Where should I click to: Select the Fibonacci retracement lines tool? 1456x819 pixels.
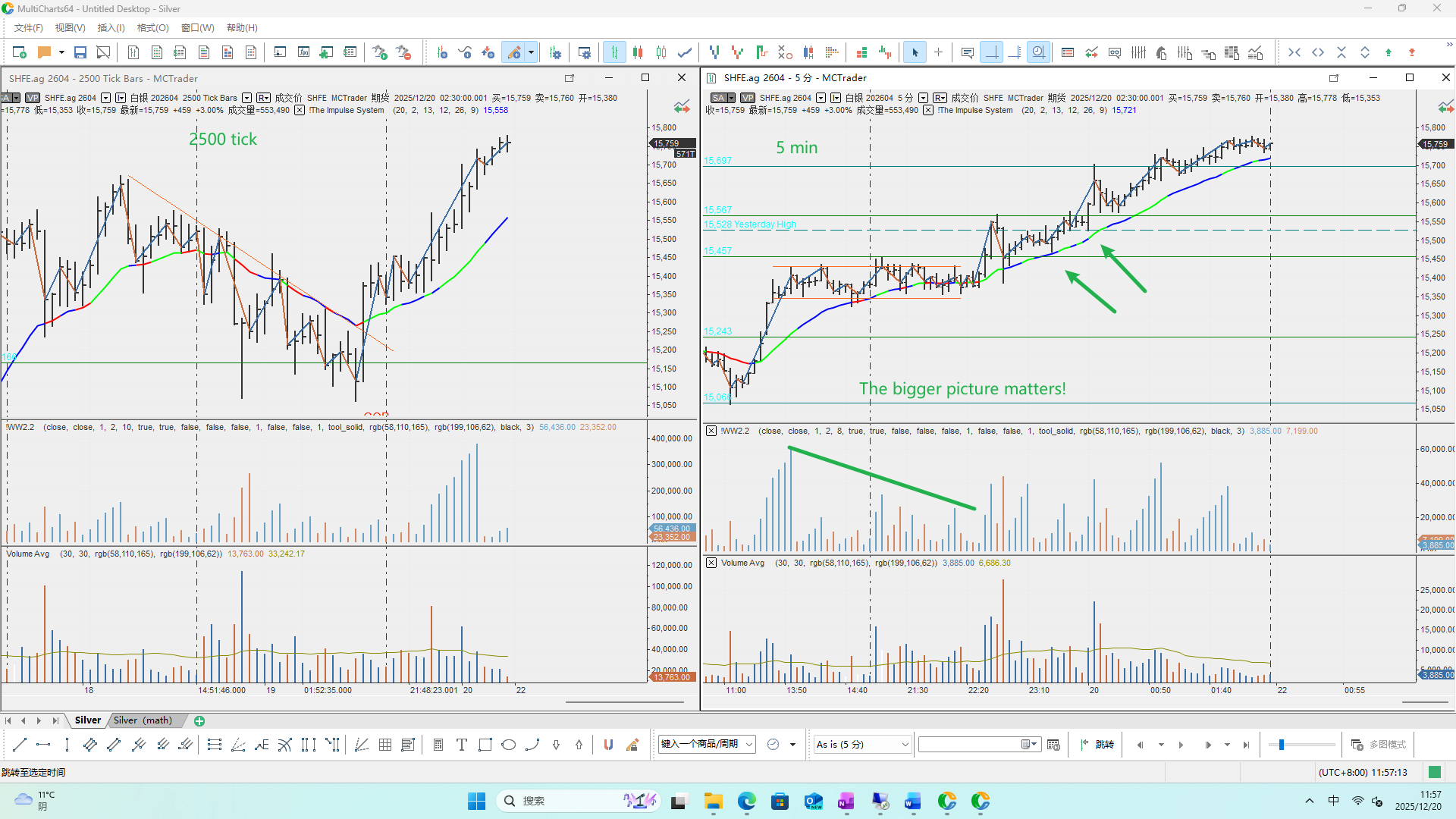click(x=214, y=745)
